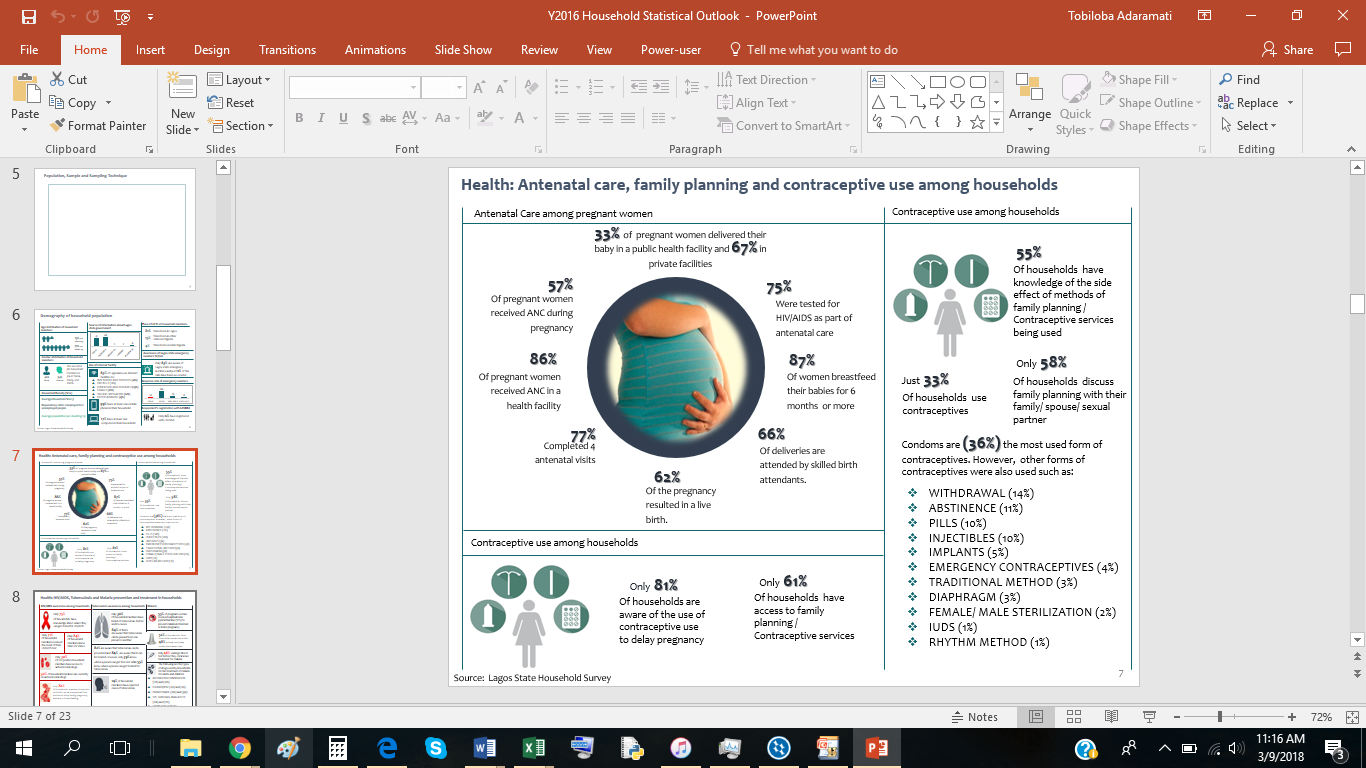Select the 5-Point Star shape
Viewport: 1366px width, 768px height.
pos(978,122)
